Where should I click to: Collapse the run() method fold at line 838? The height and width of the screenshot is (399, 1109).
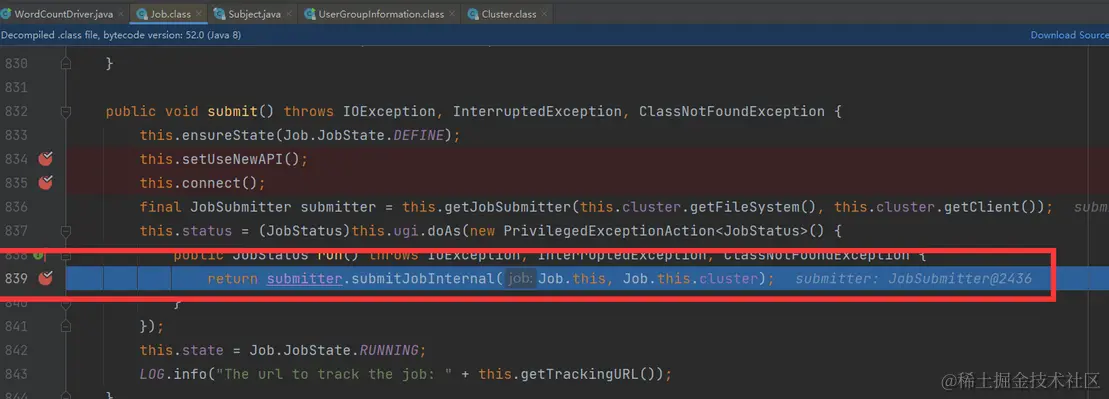tap(66, 255)
